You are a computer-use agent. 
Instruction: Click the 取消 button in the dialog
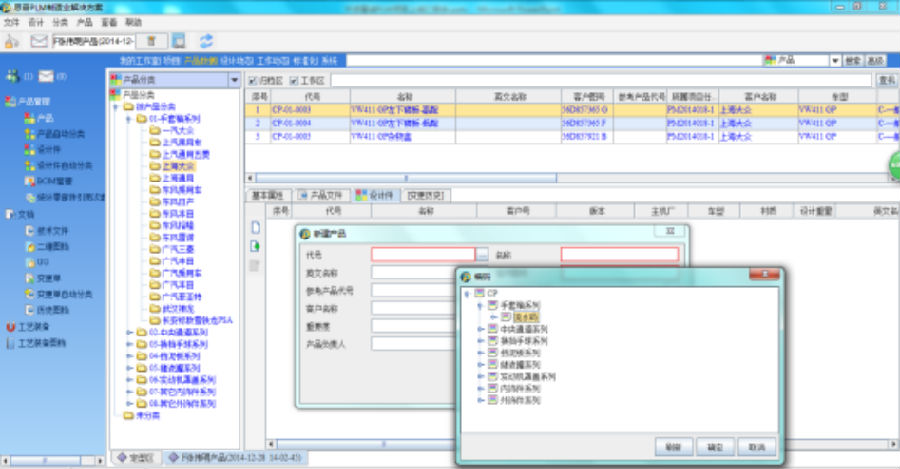[x=757, y=447]
